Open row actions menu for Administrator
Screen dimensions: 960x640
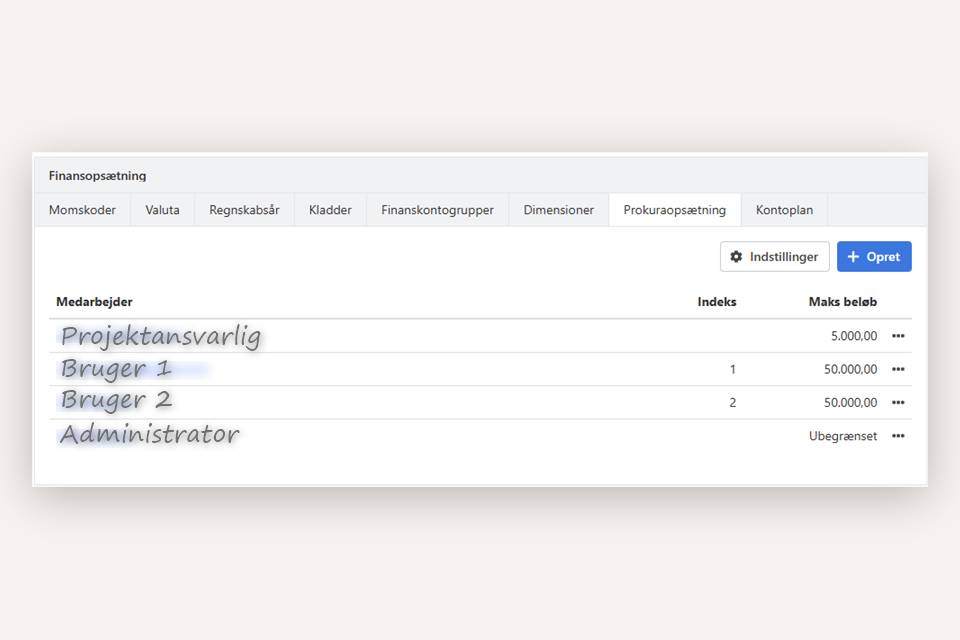[897, 436]
